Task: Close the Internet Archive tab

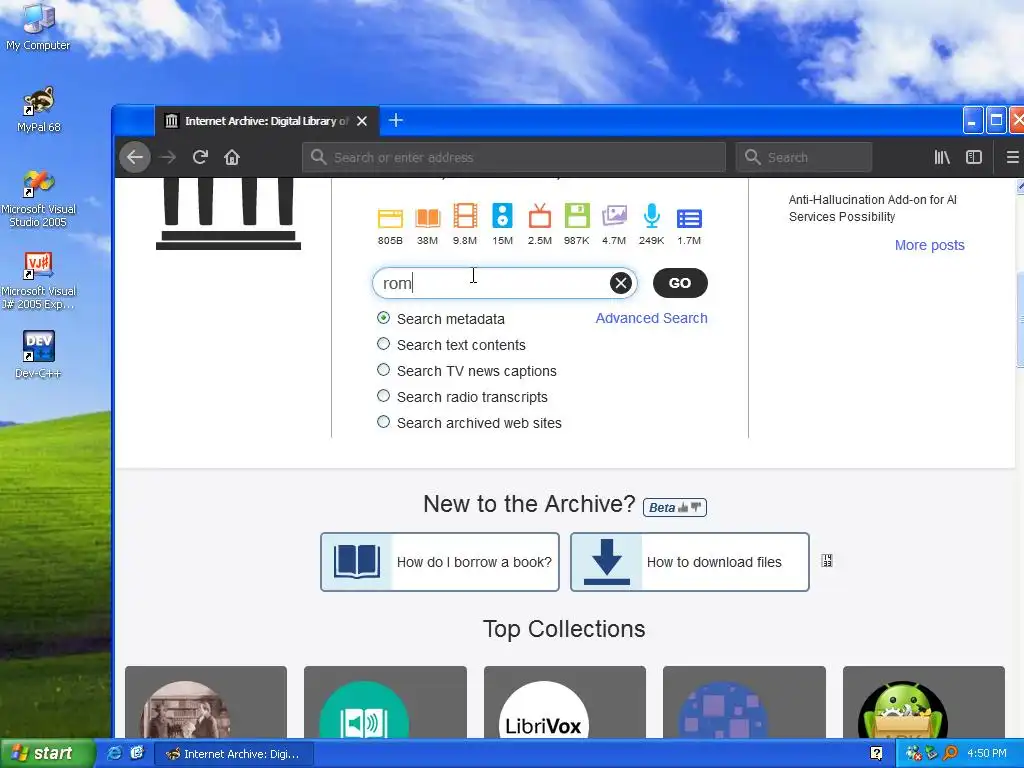Action: point(362,121)
